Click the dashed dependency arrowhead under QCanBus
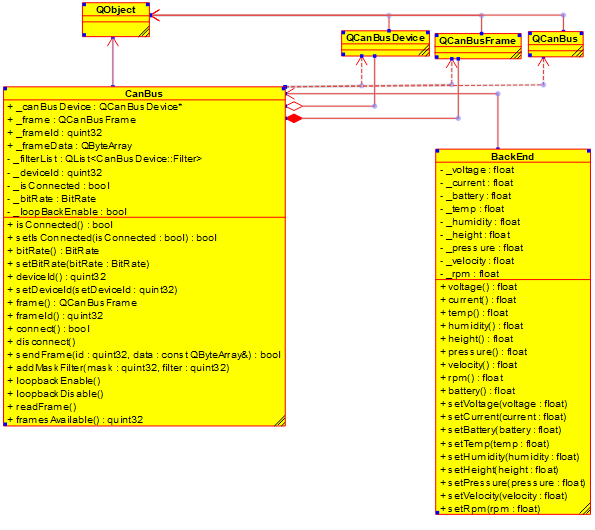 click(x=543, y=61)
